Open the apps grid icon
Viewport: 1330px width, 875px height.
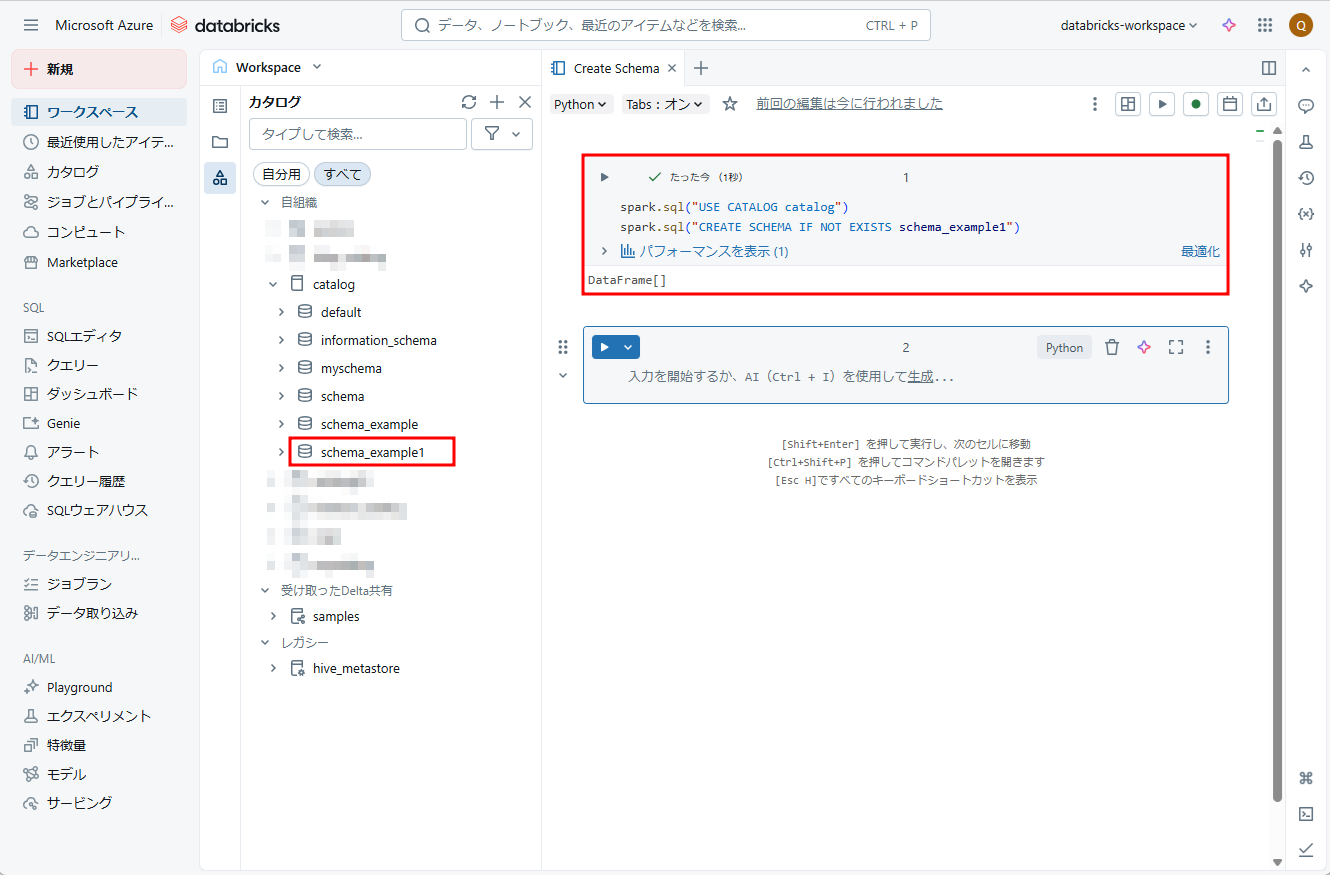tap(1265, 25)
